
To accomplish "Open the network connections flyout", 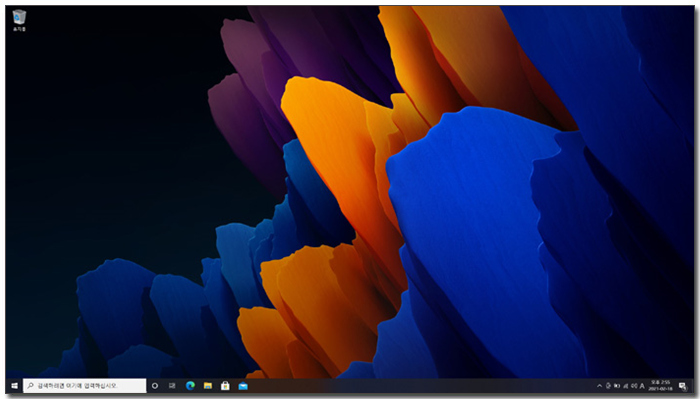I will (x=625, y=386).
